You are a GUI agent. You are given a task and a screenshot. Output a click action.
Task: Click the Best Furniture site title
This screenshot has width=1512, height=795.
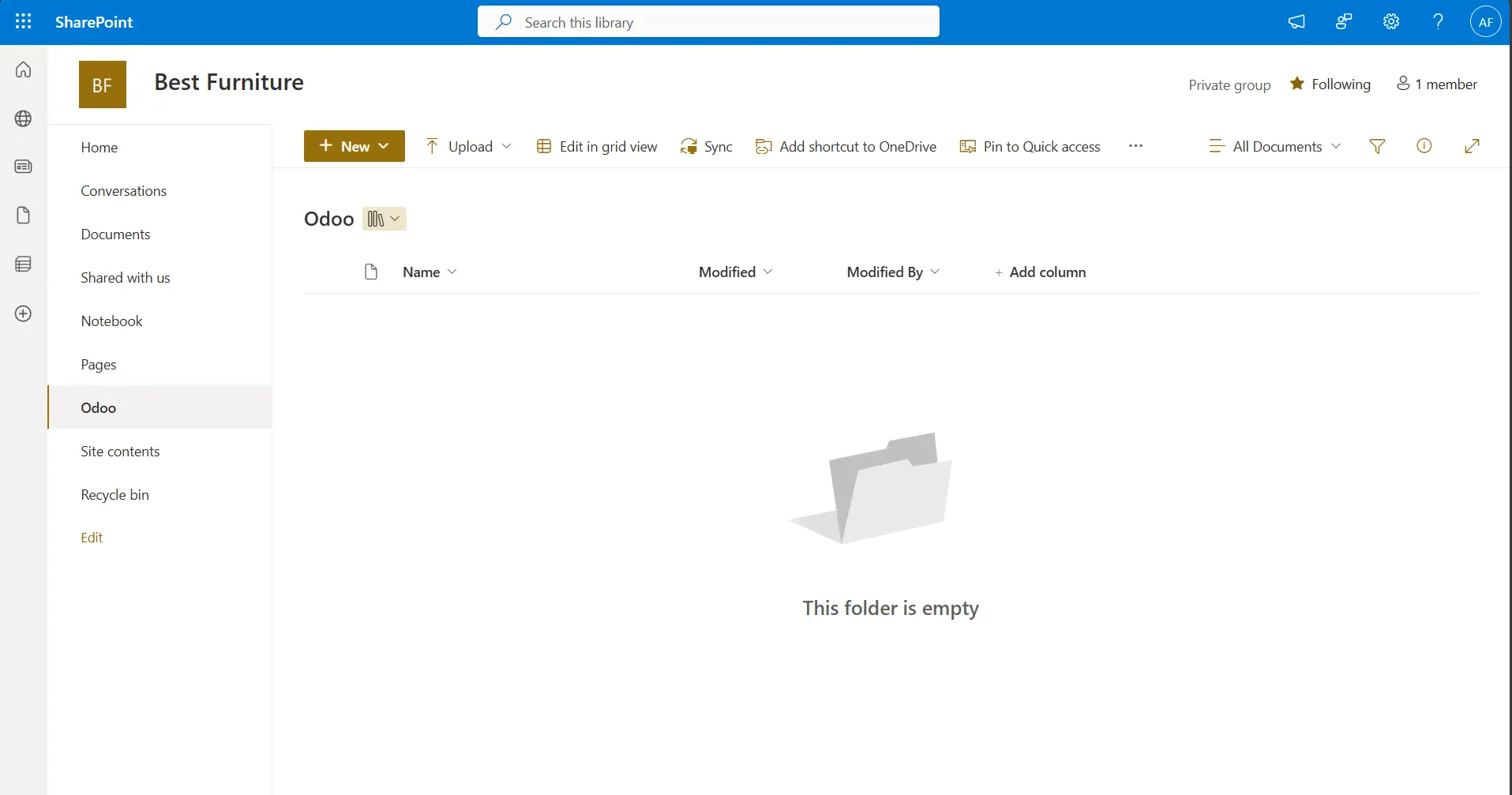(229, 82)
